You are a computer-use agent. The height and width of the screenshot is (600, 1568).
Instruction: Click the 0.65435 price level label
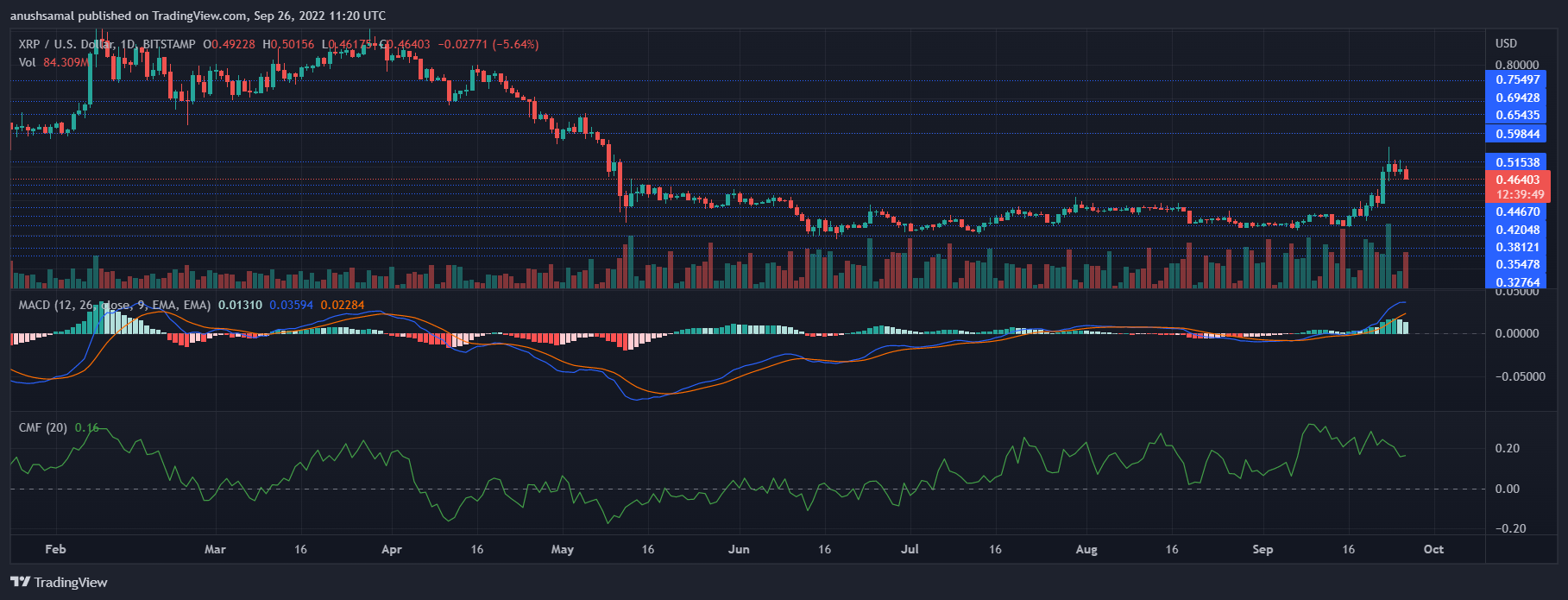[1516, 115]
